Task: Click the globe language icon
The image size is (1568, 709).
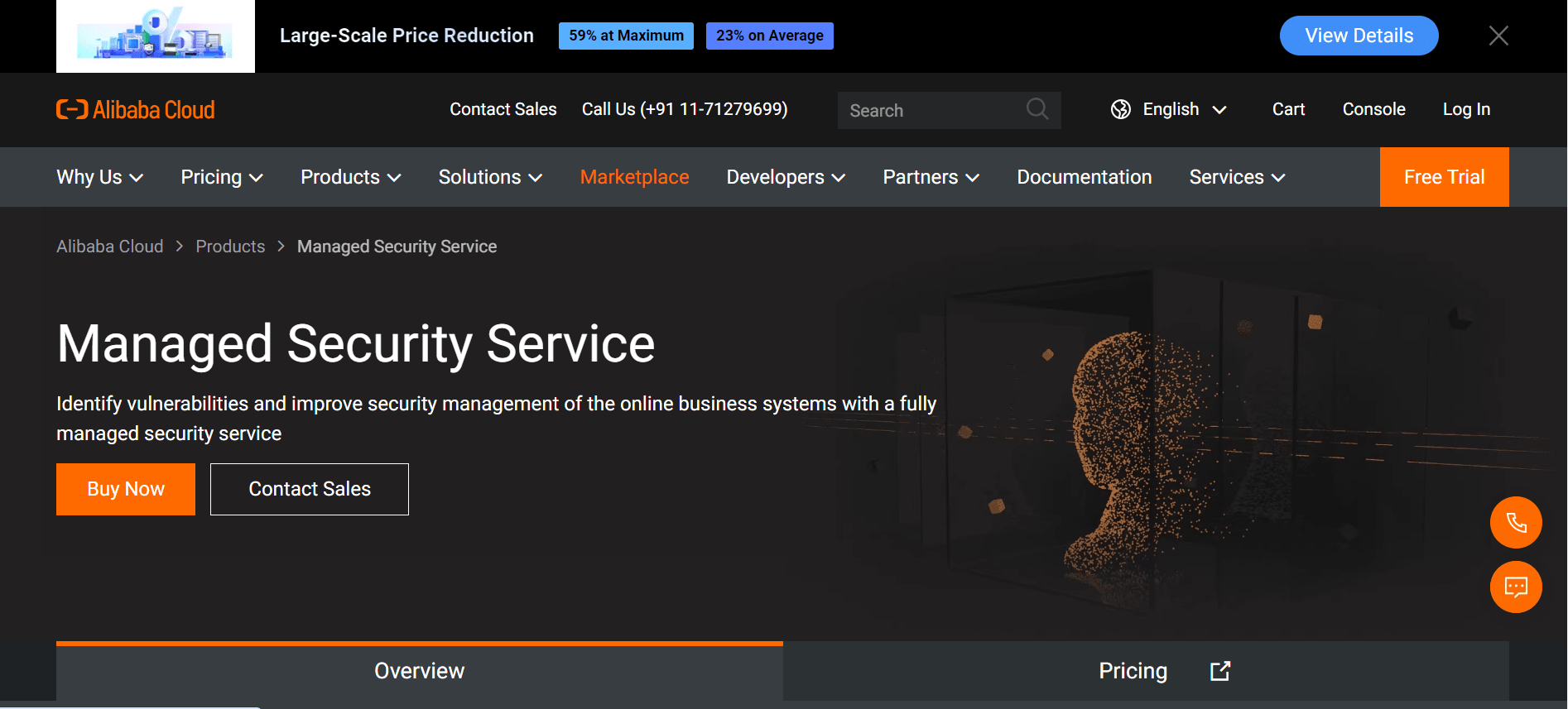Action: (1121, 109)
